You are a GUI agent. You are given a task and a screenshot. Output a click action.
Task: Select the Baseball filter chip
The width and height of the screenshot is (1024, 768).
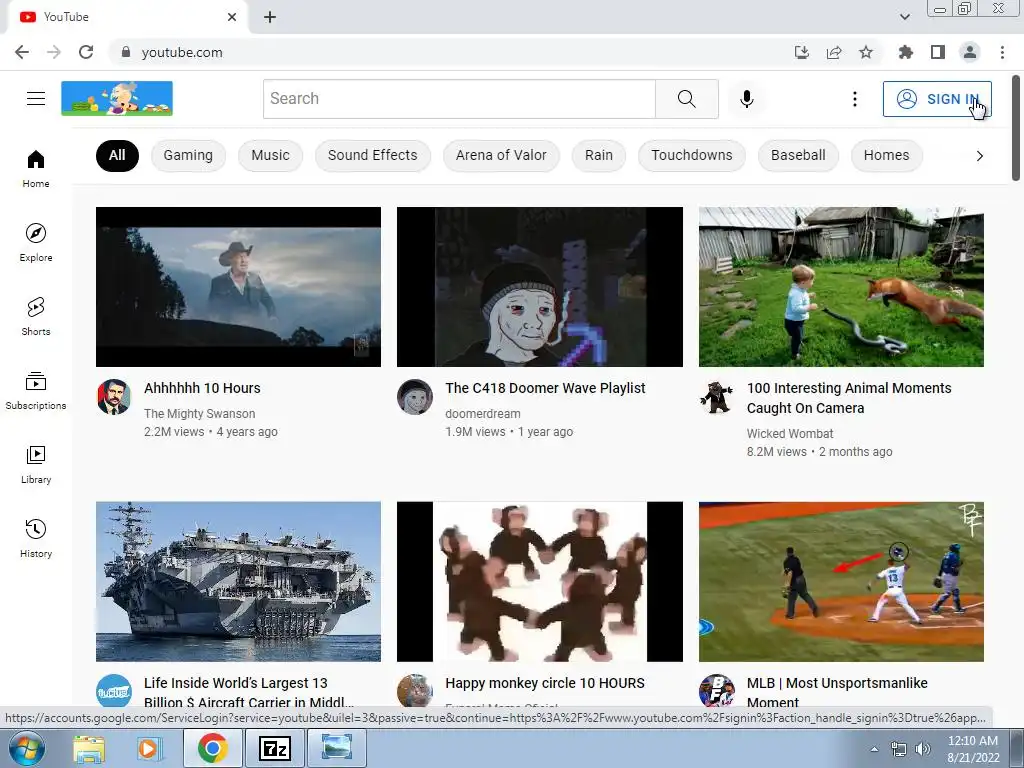(798, 155)
